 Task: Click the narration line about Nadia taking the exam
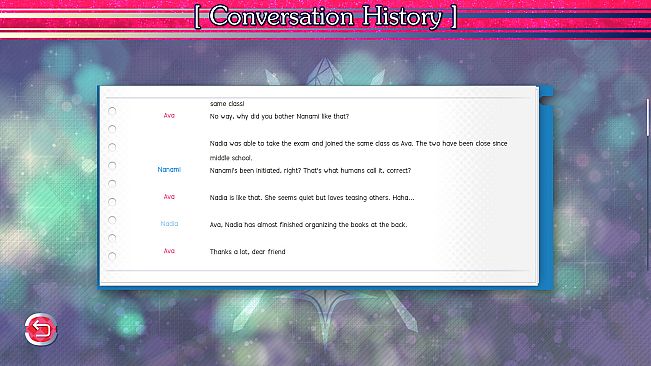358,150
